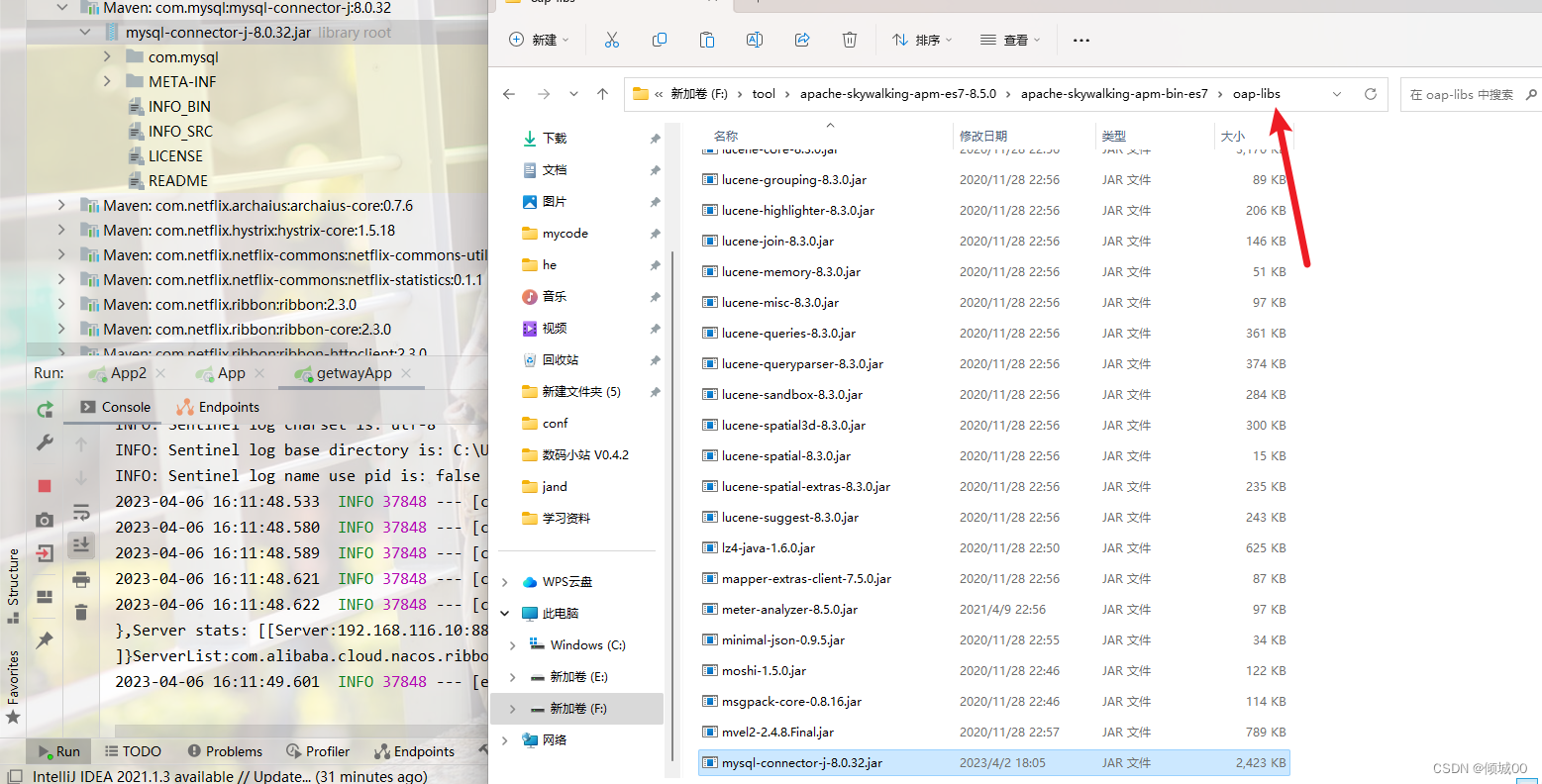Open the three-dot more options menu
This screenshot has height=784, width=1542.
[1081, 41]
